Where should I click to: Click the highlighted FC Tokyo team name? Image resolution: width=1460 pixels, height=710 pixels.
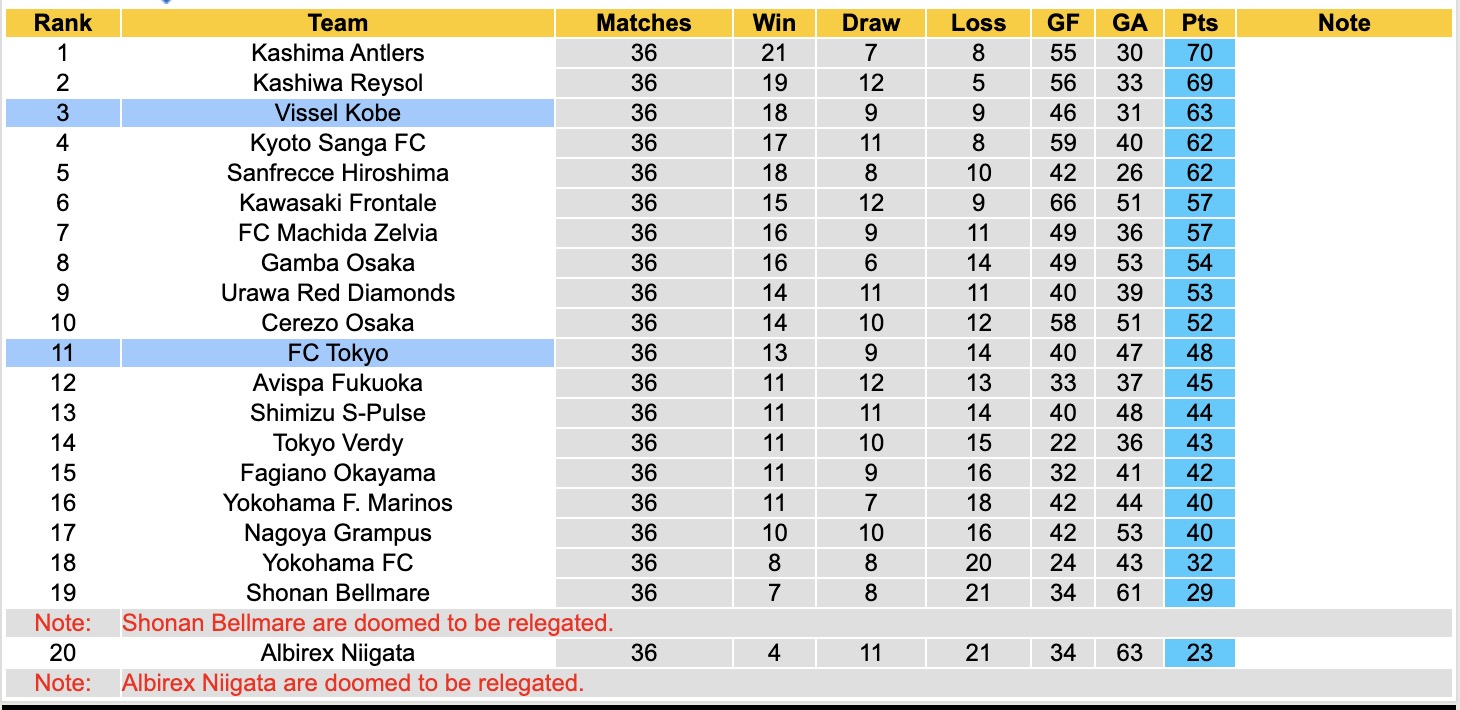pos(338,353)
